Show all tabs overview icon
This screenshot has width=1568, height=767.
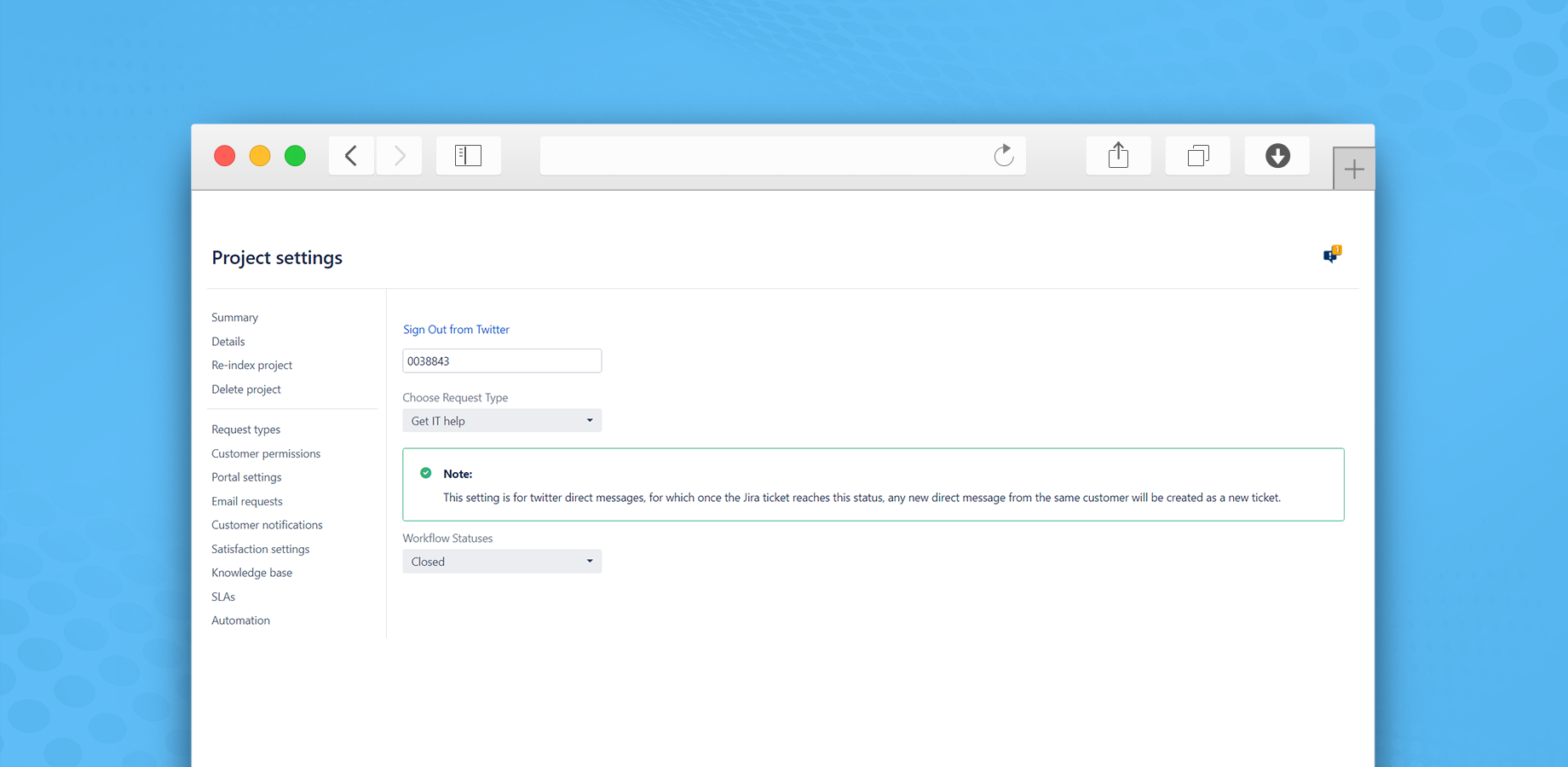pyautogui.click(x=1197, y=156)
